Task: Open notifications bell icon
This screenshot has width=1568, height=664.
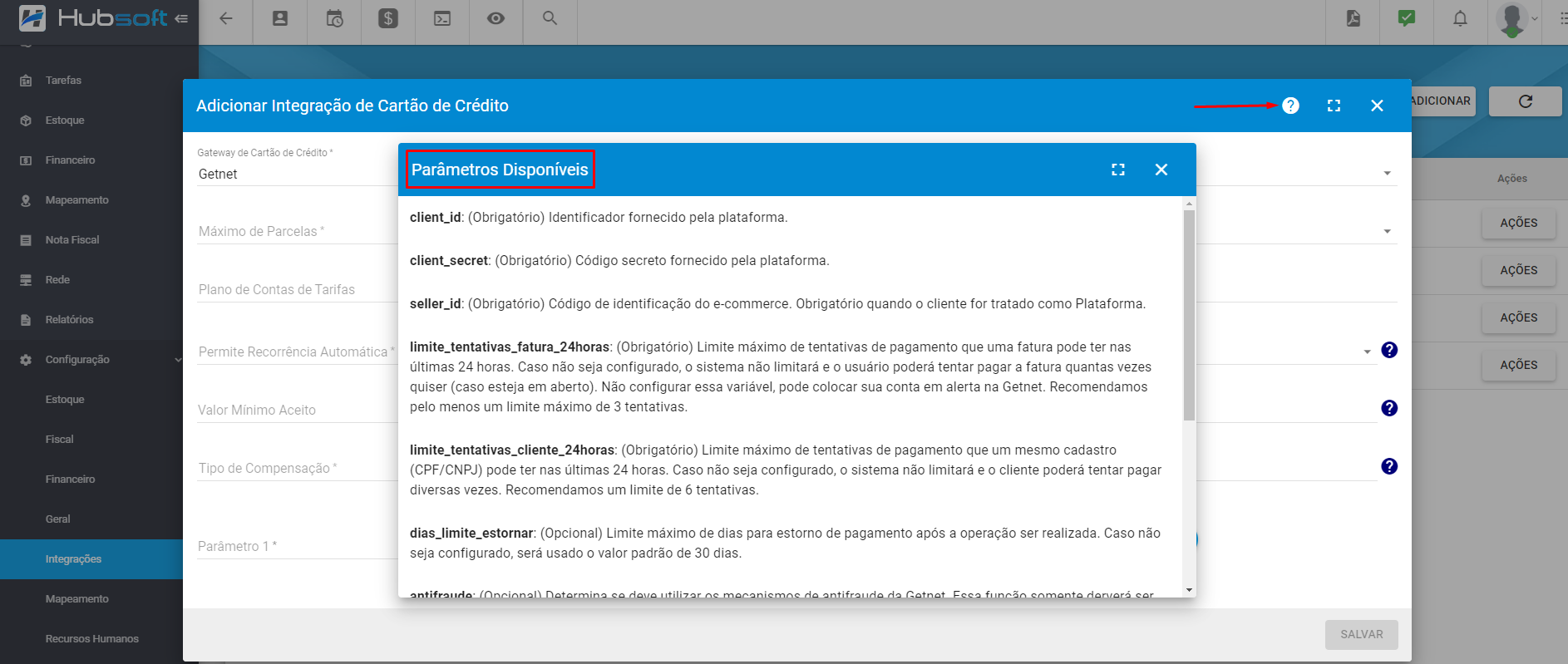Action: point(1460,18)
